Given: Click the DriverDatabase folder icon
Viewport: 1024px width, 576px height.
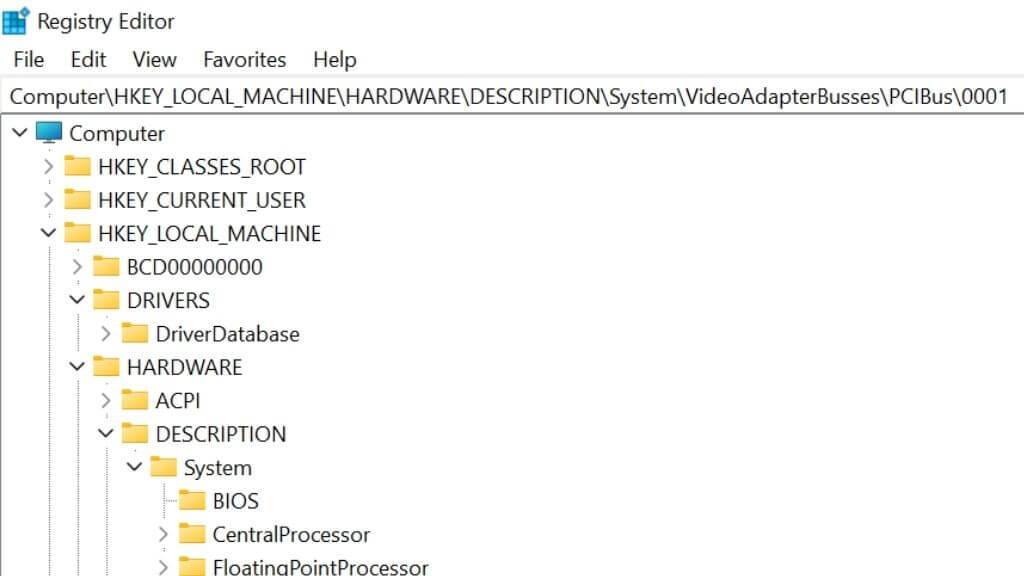Looking at the screenshot, I should pyautogui.click(x=135, y=333).
